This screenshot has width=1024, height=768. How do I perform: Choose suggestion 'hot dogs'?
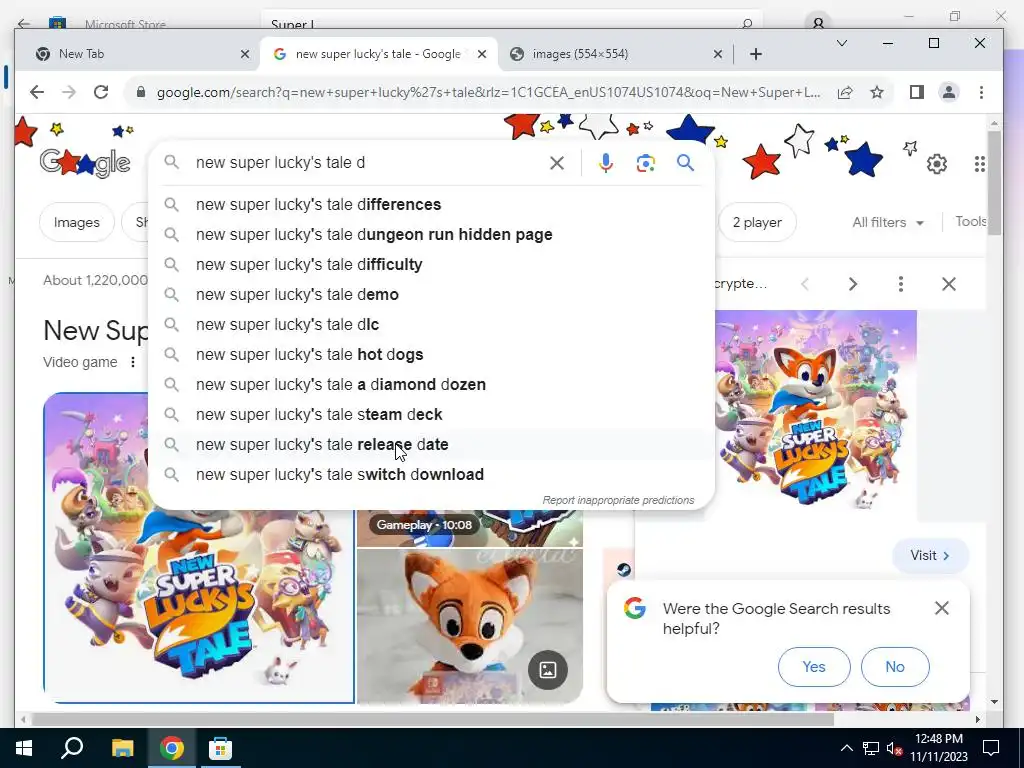pyautogui.click(x=431, y=355)
